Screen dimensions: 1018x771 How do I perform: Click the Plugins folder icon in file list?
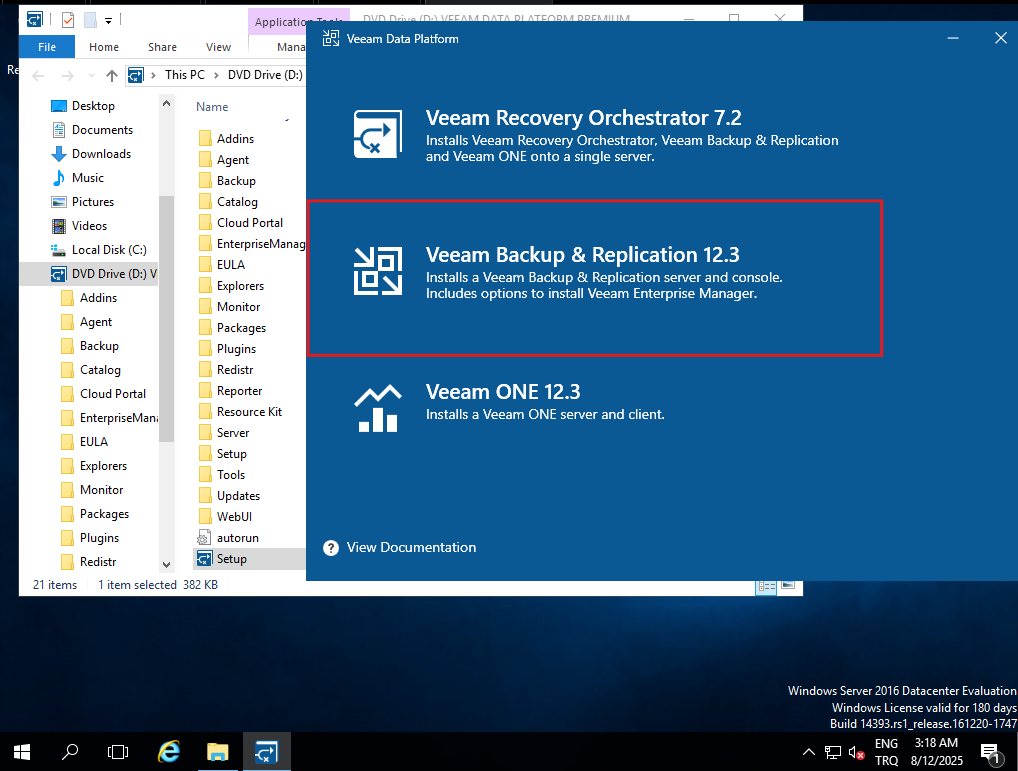(205, 349)
